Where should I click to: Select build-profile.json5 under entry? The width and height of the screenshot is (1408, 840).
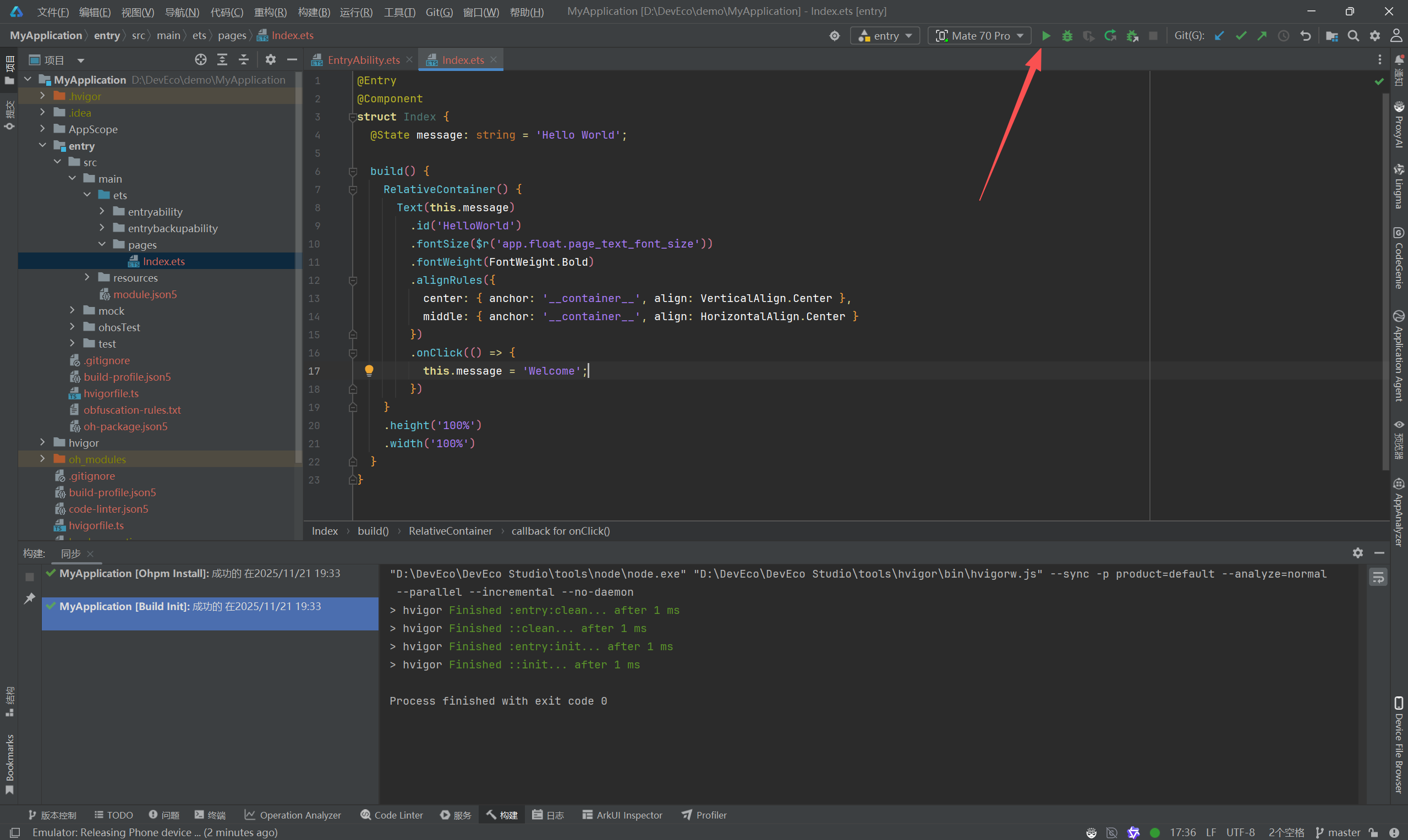[127, 377]
